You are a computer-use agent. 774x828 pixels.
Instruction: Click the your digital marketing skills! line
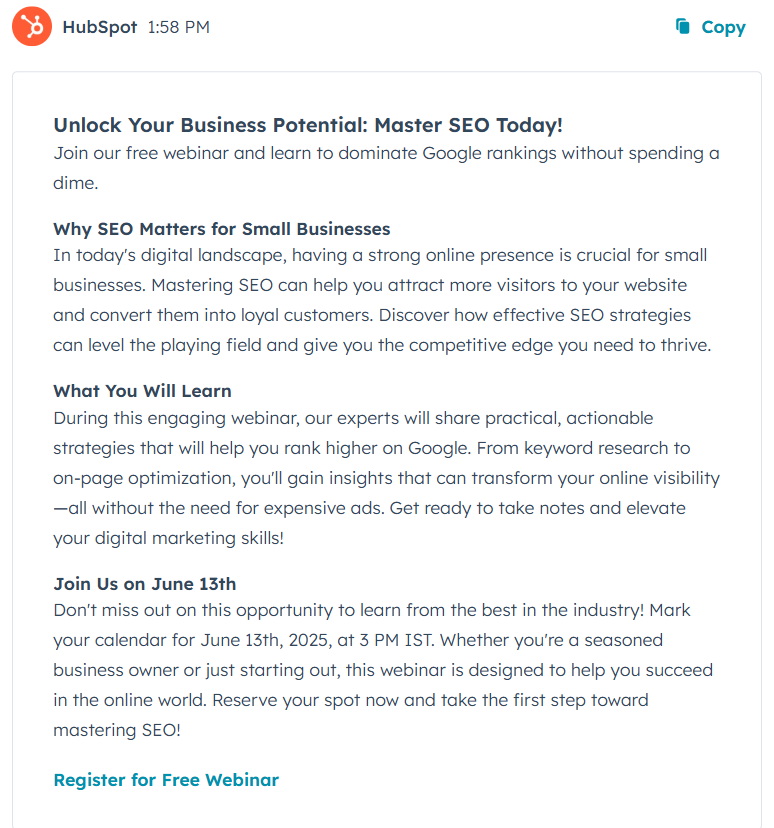tap(168, 539)
